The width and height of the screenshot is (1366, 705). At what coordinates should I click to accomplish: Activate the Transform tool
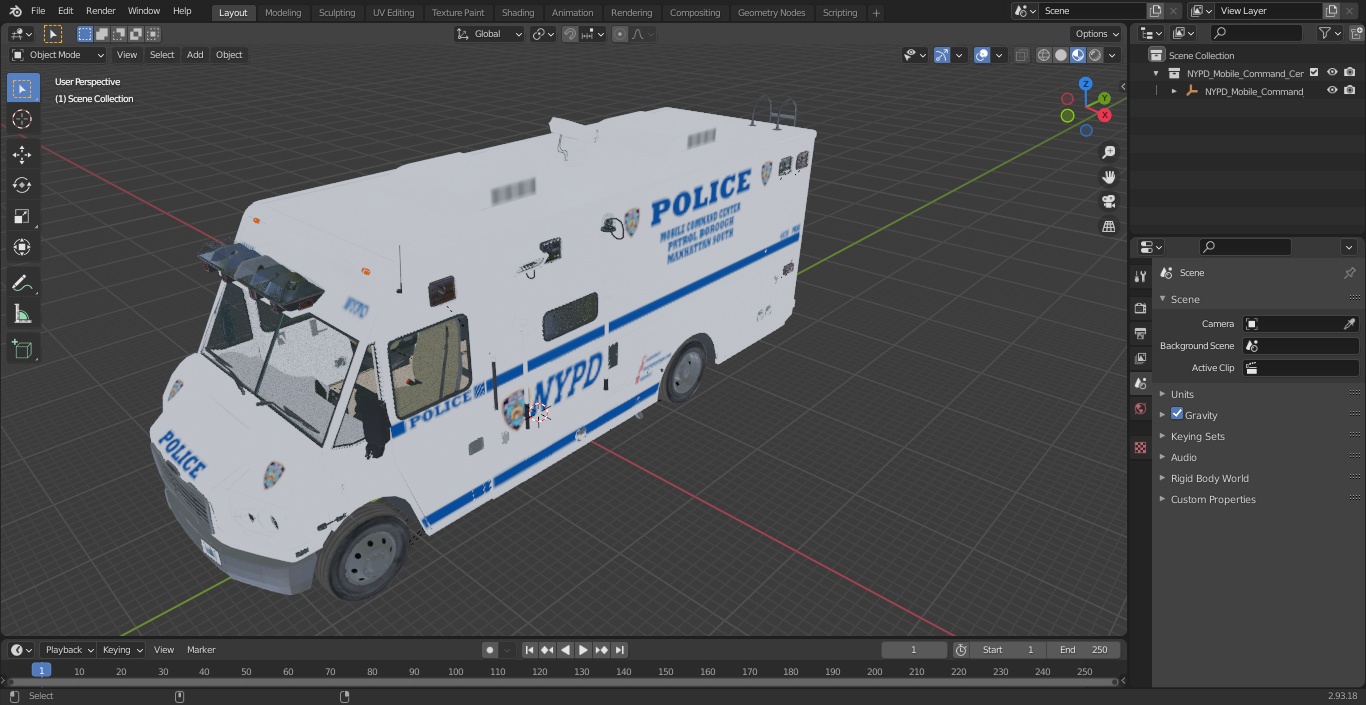pos(22,247)
